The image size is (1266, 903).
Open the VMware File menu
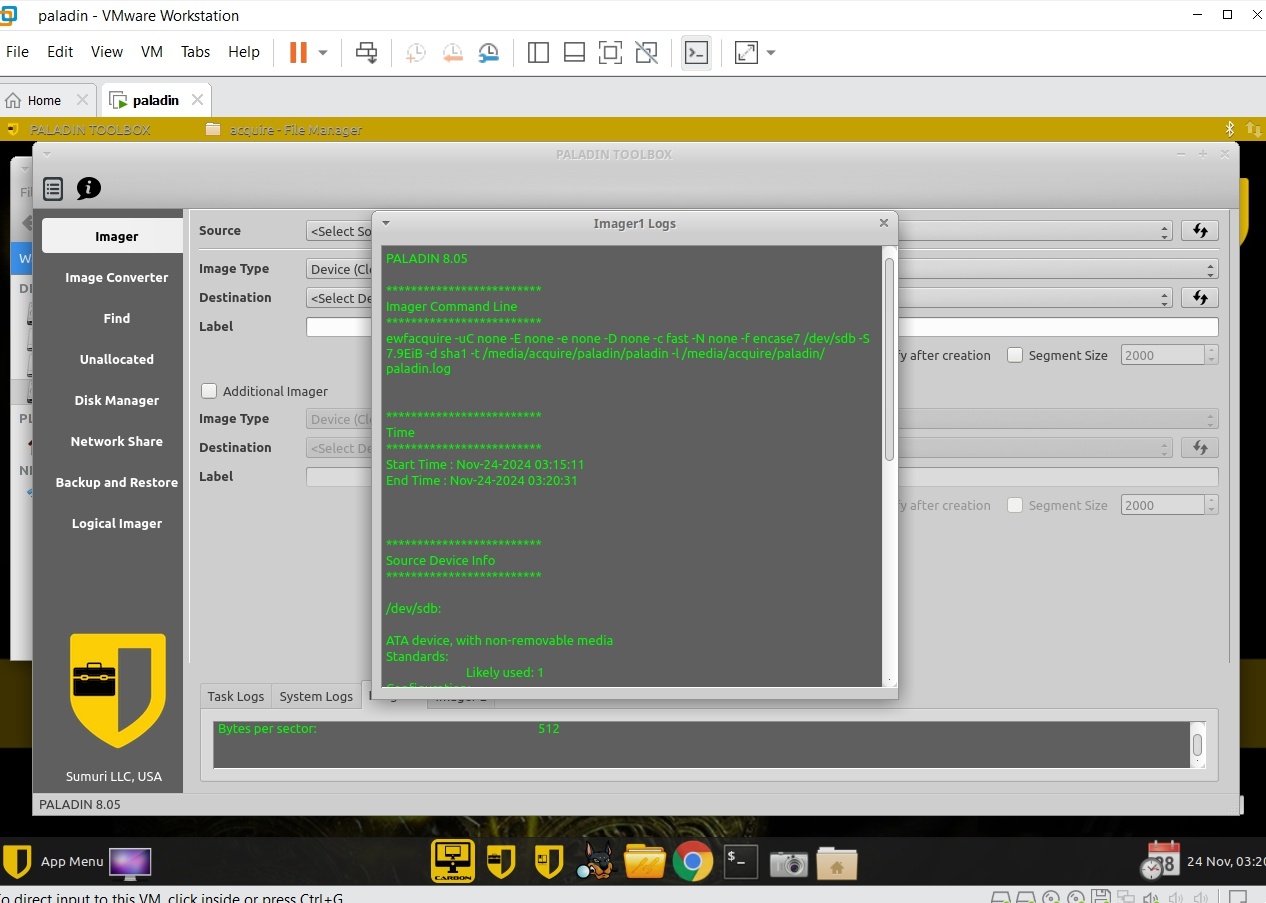[x=18, y=52]
